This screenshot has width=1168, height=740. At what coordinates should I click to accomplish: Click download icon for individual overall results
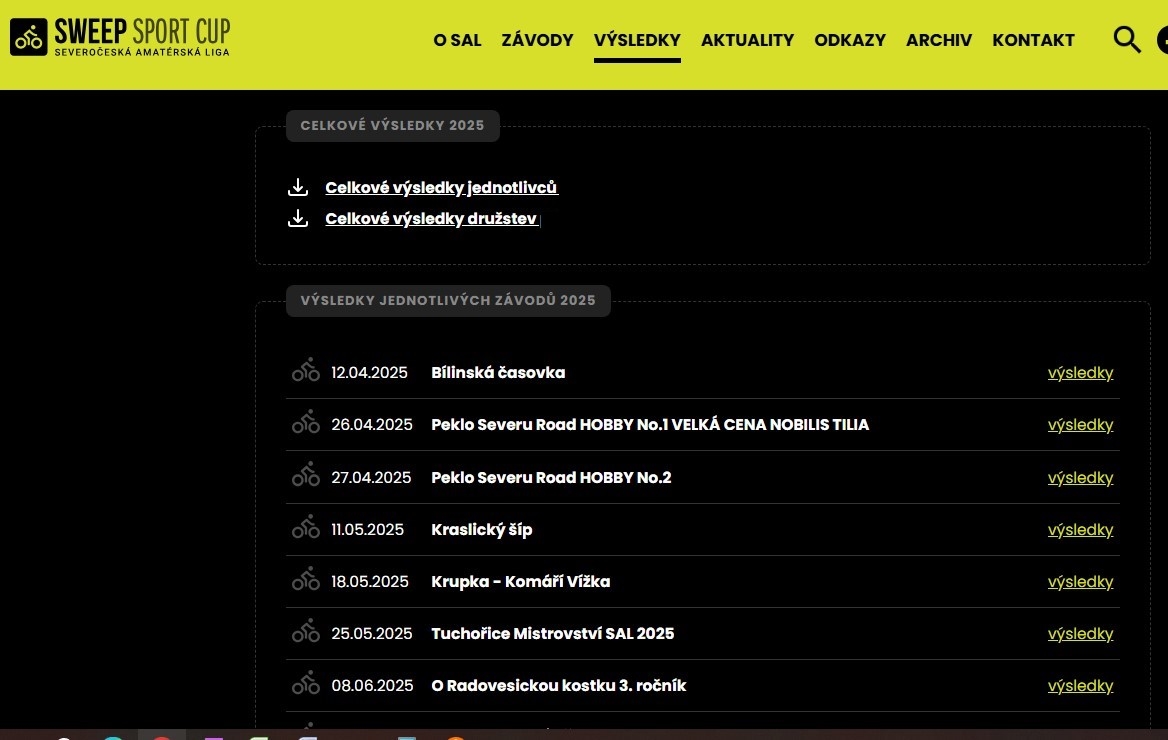(x=298, y=187)
